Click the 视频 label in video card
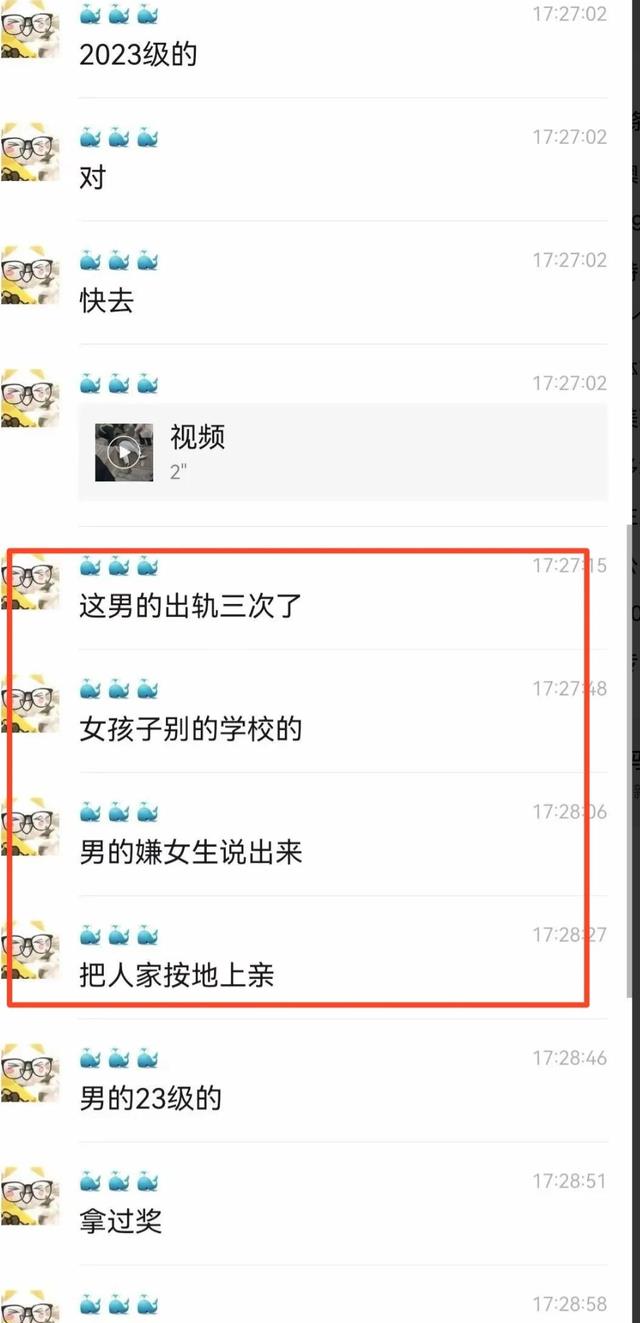640x1323 pixels. point(197,437)
